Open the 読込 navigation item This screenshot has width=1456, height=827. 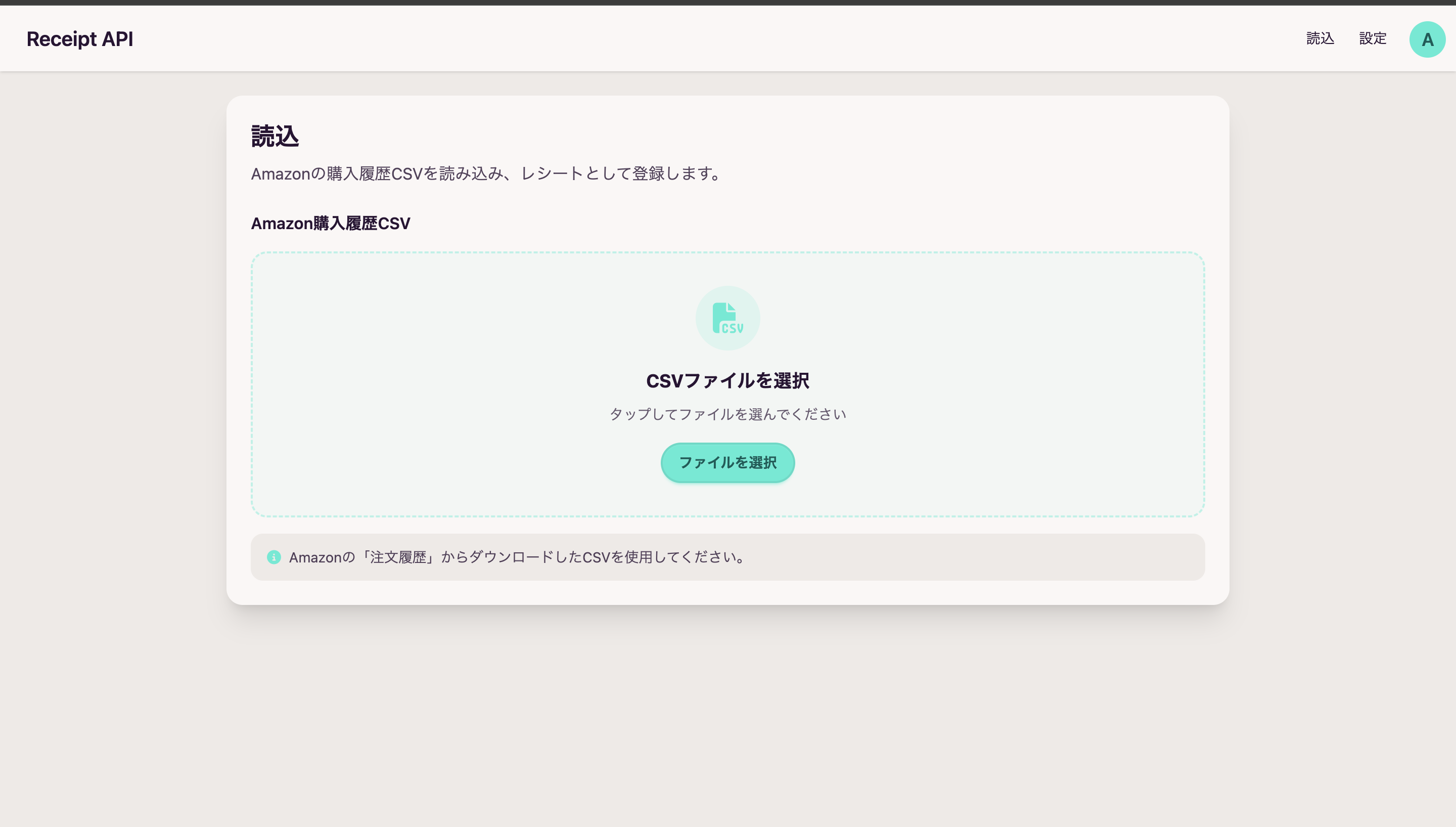click(1320, 38)
